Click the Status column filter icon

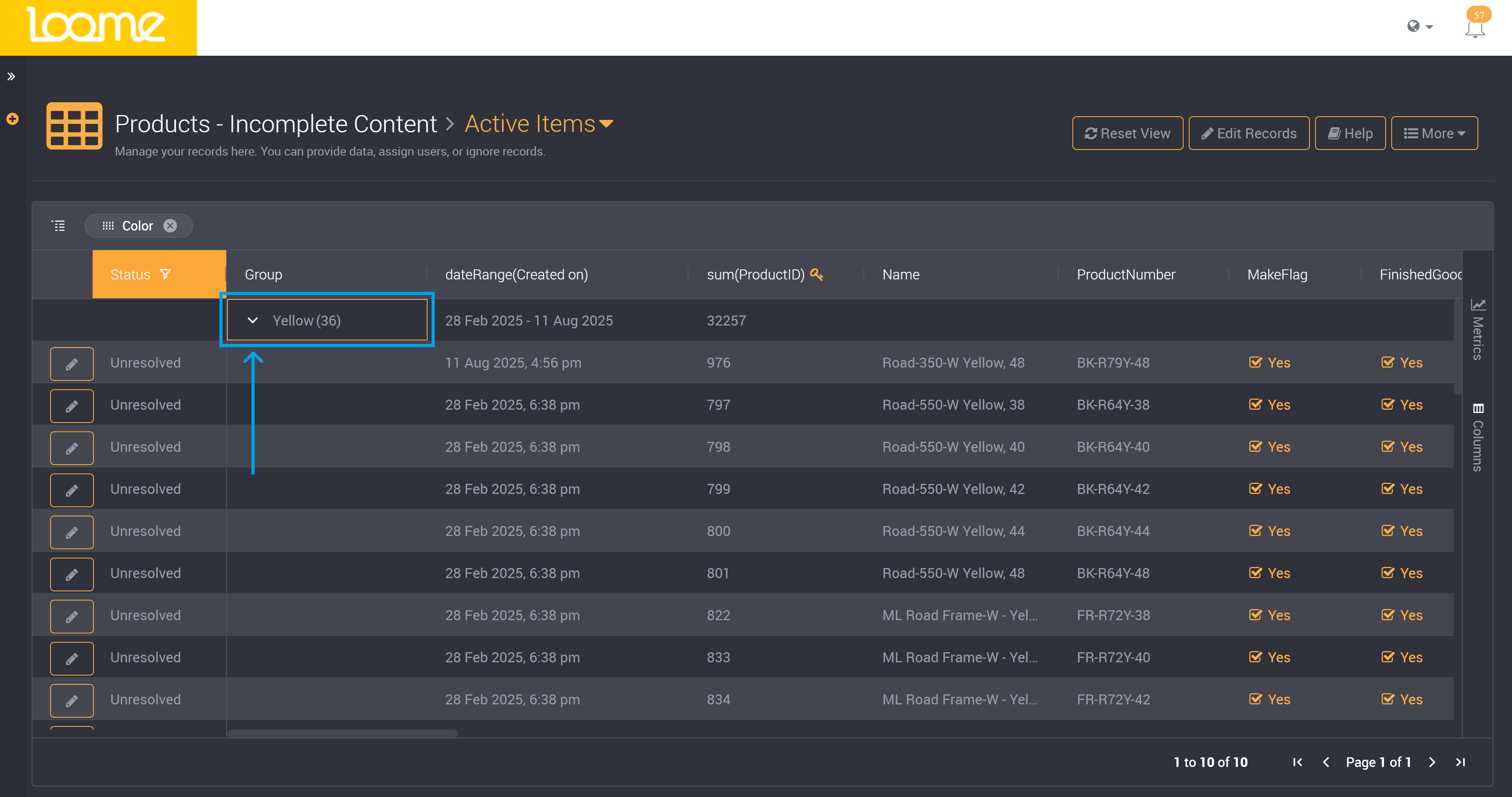pos(166,274)
